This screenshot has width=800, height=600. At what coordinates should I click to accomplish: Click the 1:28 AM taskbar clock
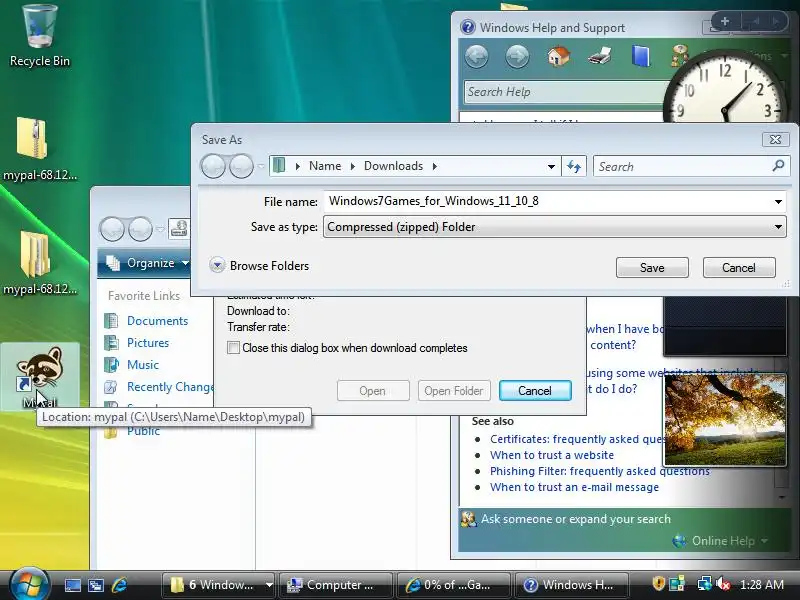pyautogui.click(x=762, y=585)
